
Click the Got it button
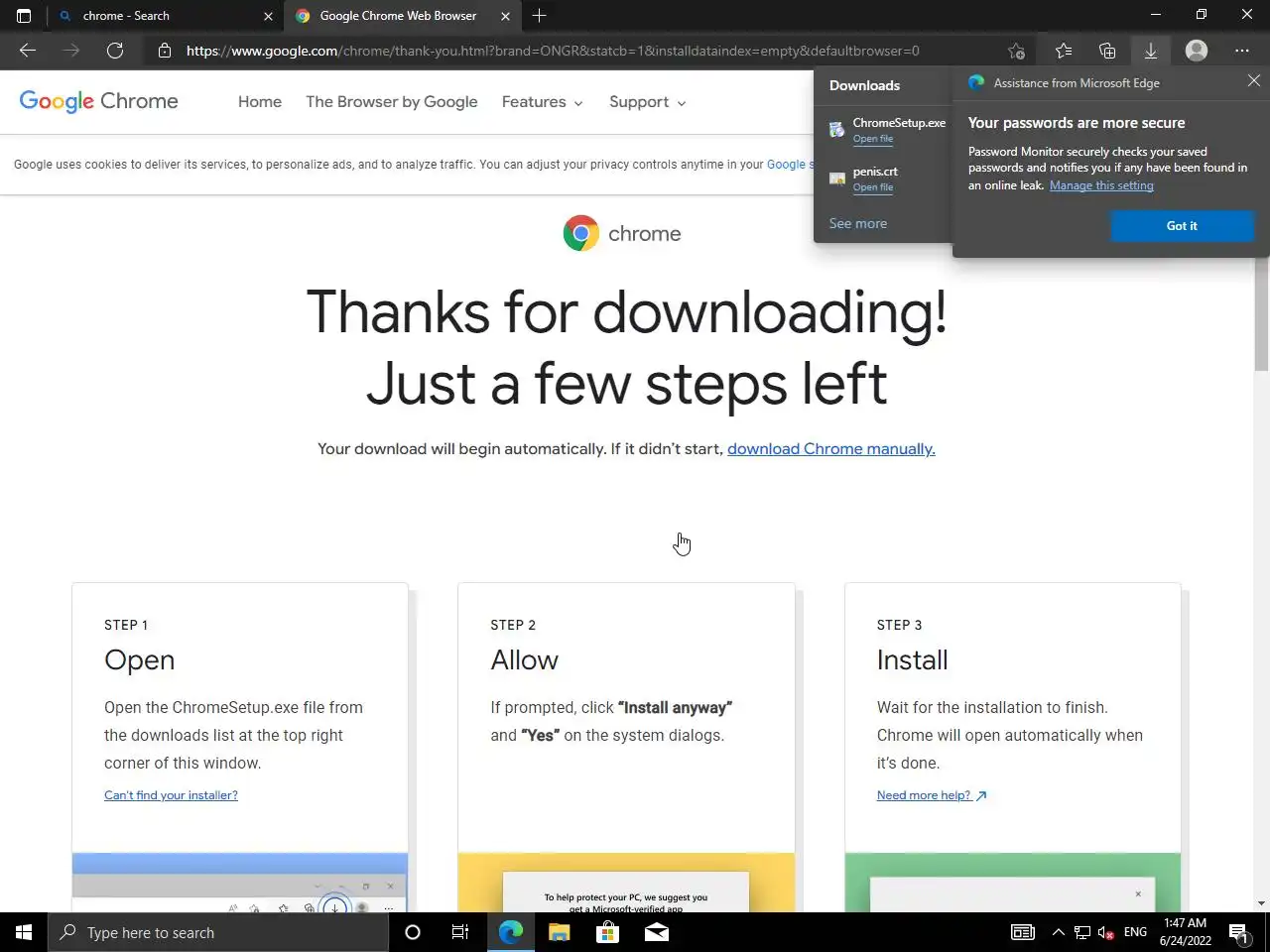pyautogui.click(x=1182, y=226)
